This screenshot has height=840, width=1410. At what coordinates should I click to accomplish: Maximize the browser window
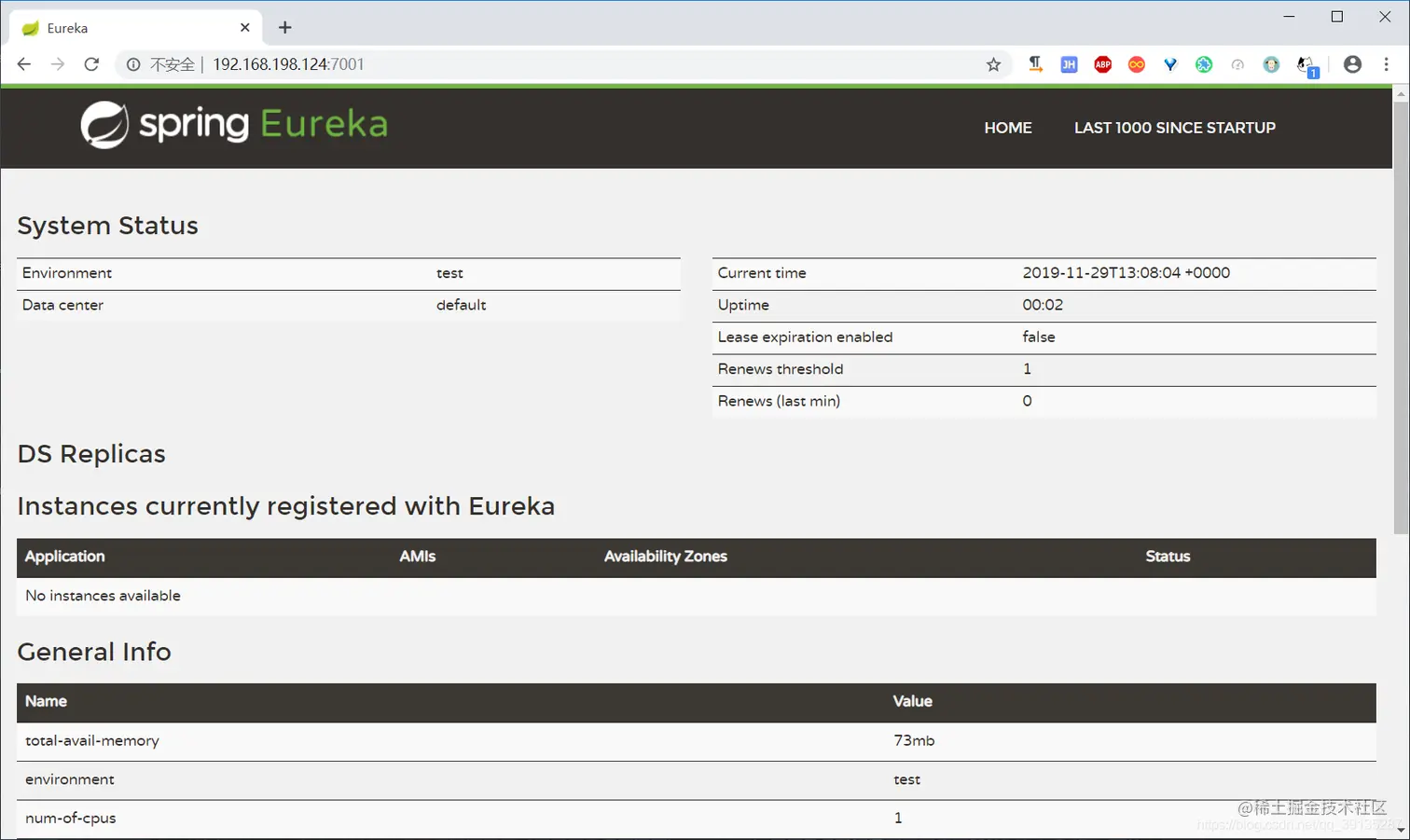pyautogui.click(x=1336, y=17)
